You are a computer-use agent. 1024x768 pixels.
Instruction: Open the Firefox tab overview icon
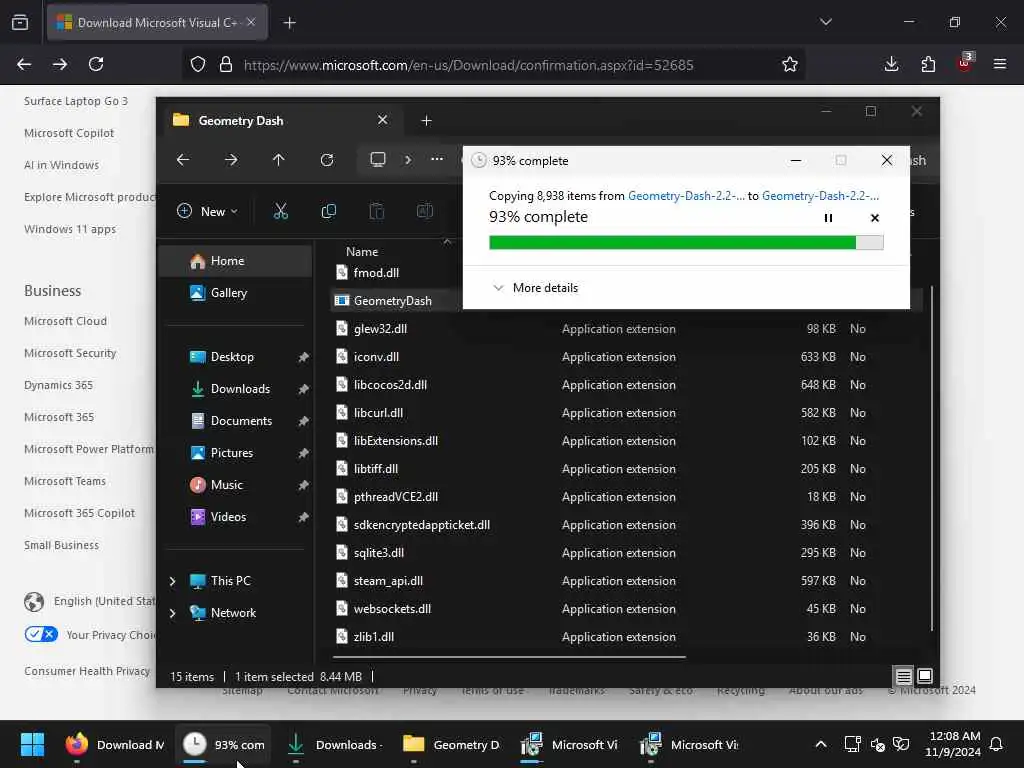point(20,22)
